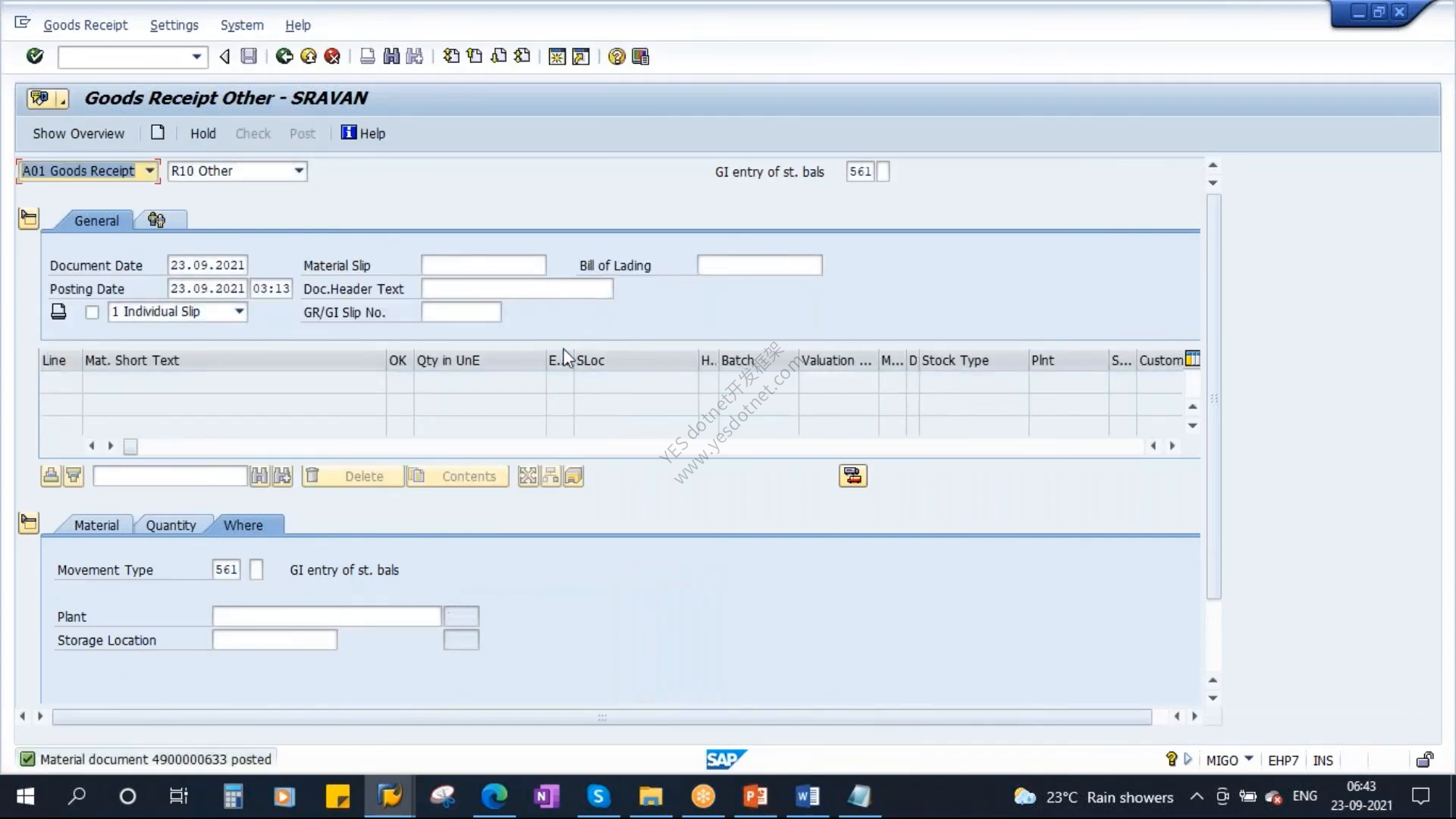This screenshot has width=1456, height=819.
Task: Click the Material Slip input field
Action: tap(483, 265)
